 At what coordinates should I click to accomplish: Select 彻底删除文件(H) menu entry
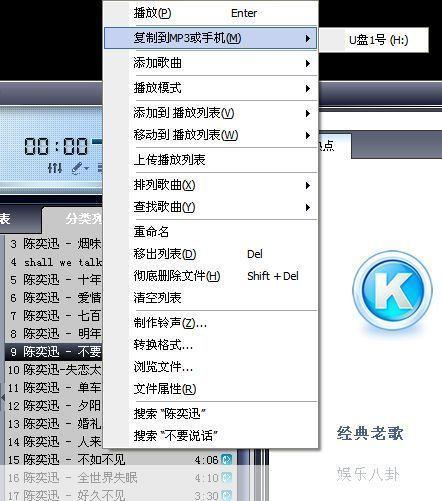coord(211,276)
